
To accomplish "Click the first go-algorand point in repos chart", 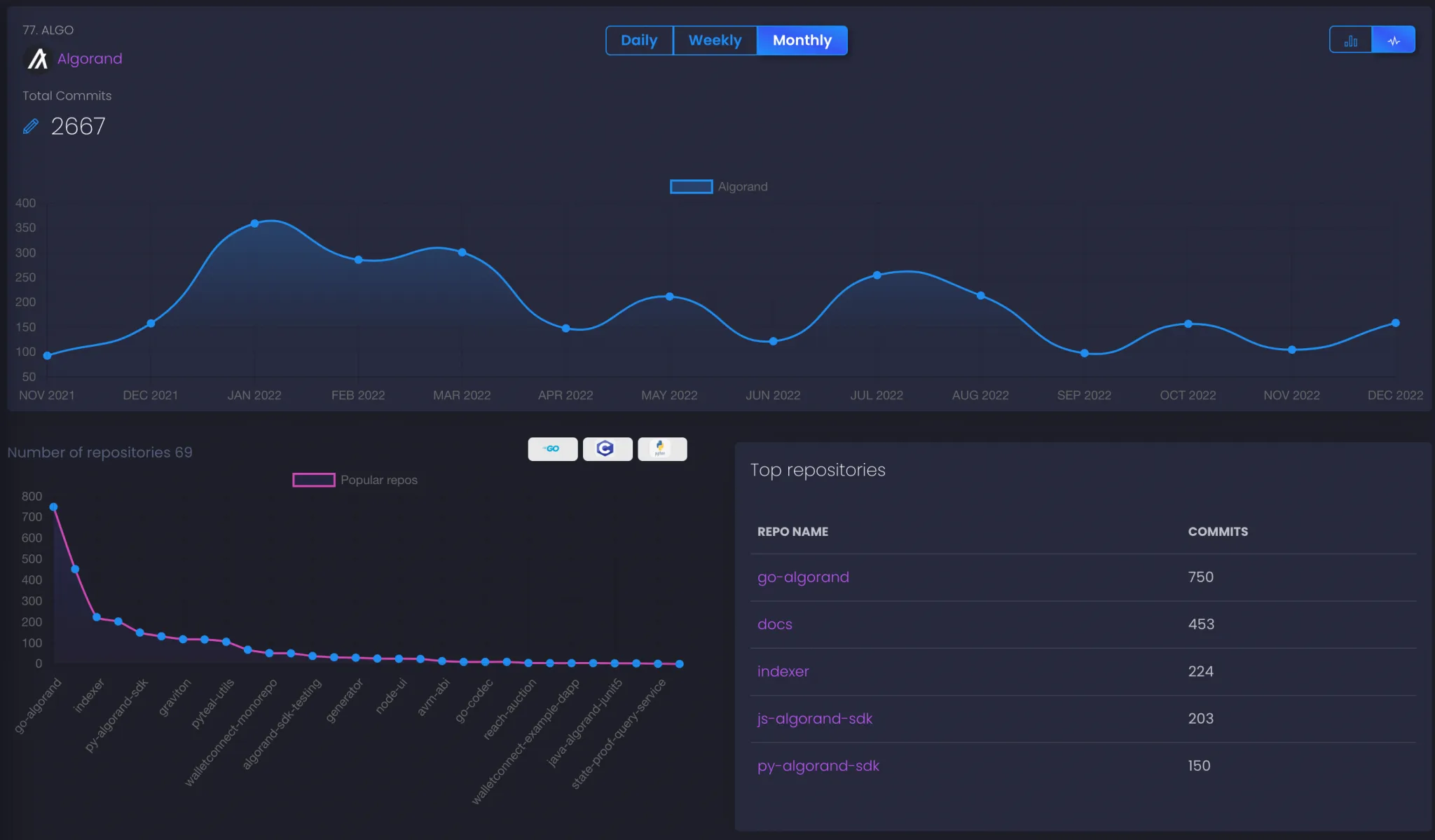I will pos(53,507).
